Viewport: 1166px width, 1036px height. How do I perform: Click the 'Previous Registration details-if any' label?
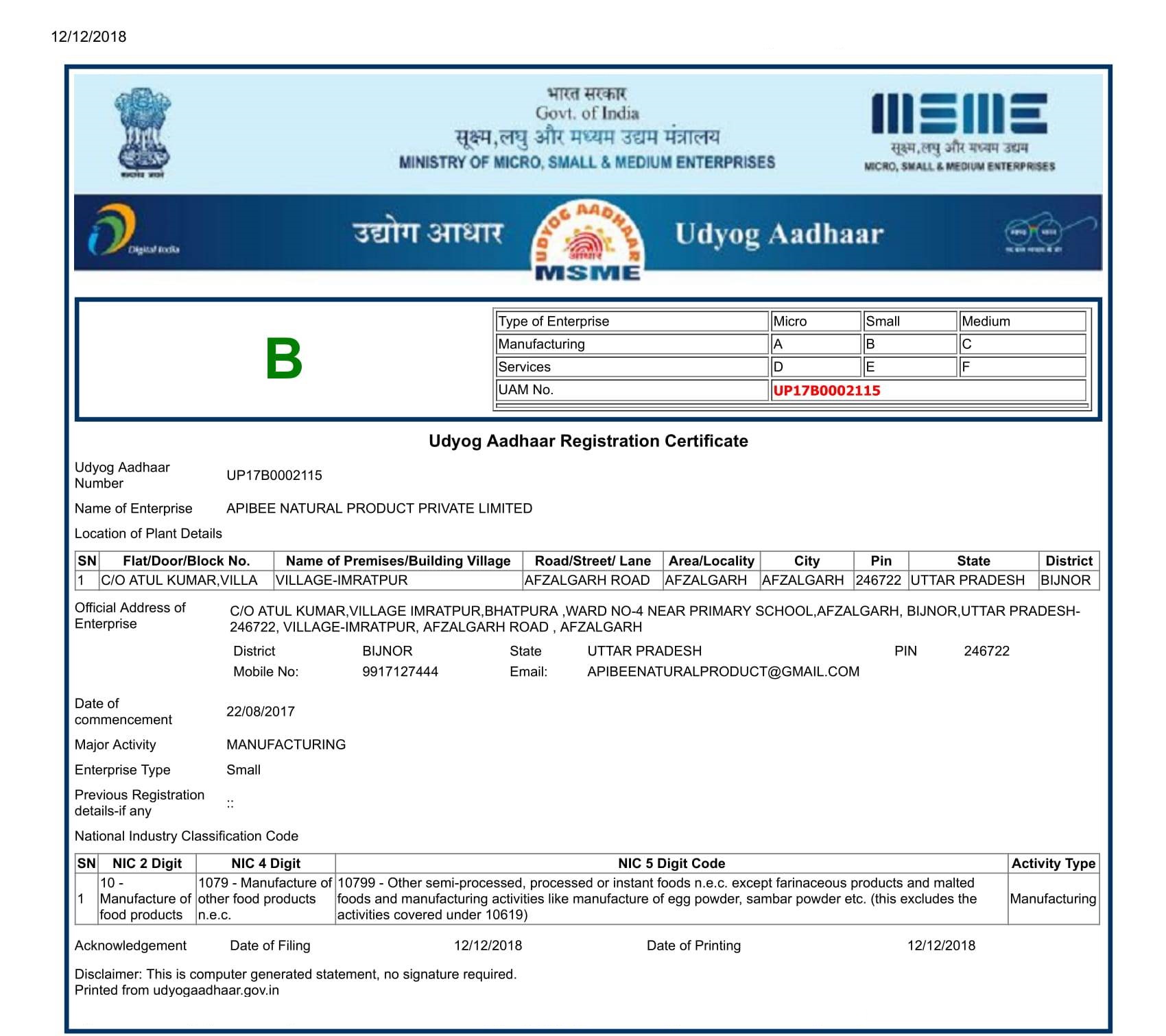[140, 803]
